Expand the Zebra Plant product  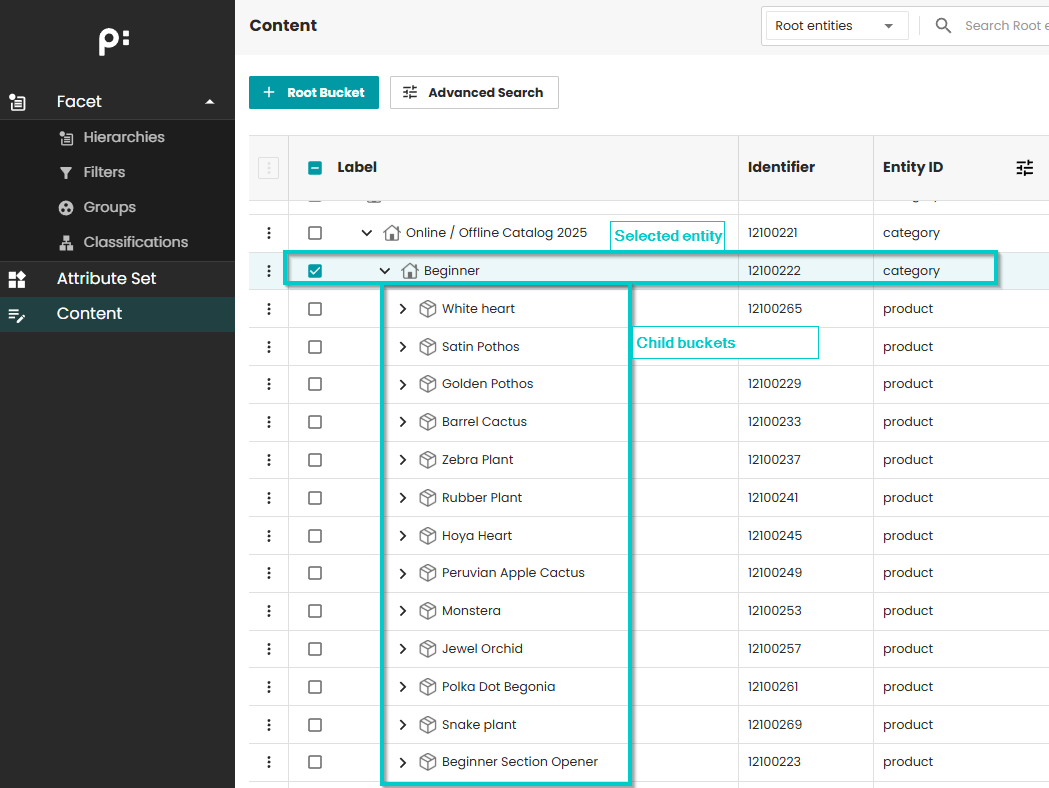403,460
